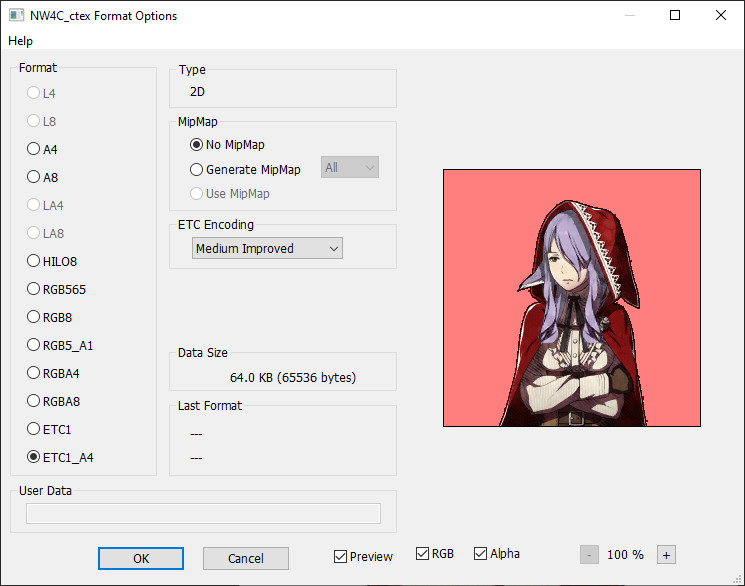Click the texture preview image

(572, 298)
